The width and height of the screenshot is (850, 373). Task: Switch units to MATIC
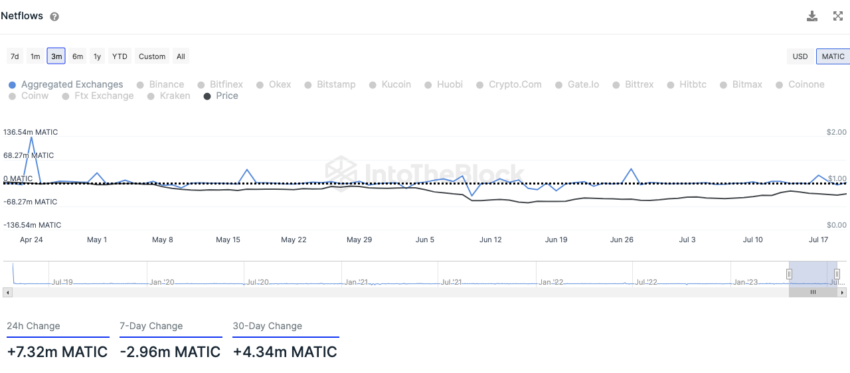[x=833, y=56]
